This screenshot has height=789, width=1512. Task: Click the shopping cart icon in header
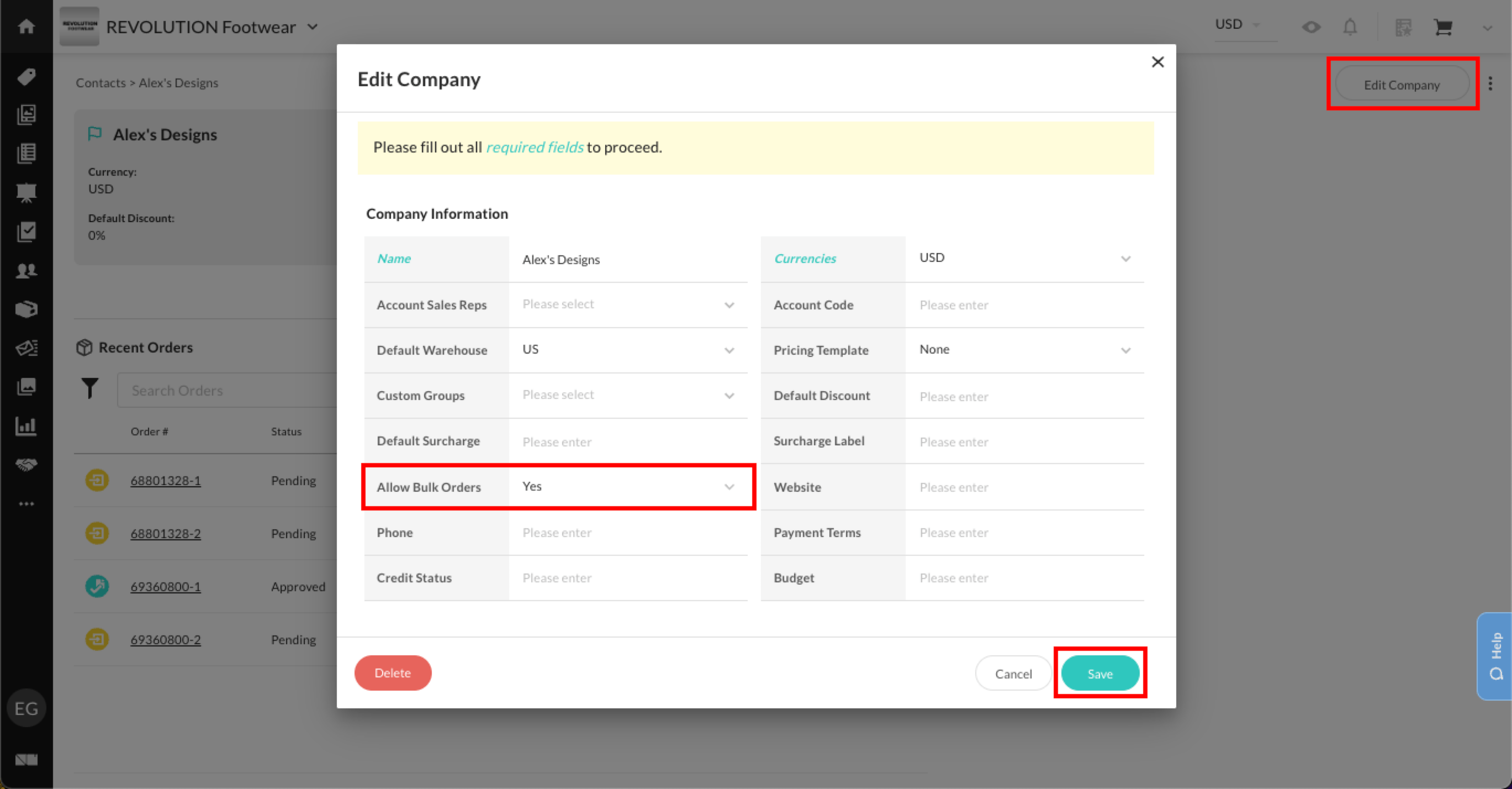coord(1444,27)
